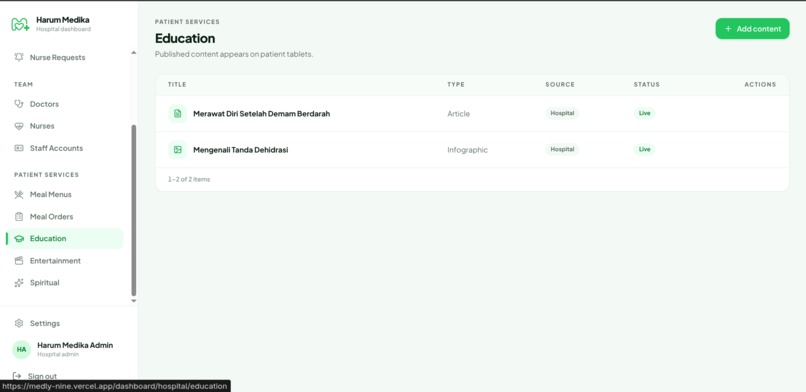Navigate to Staff Accounts
The height and width of the screenshot is (392, 806).
coord(66,148)
